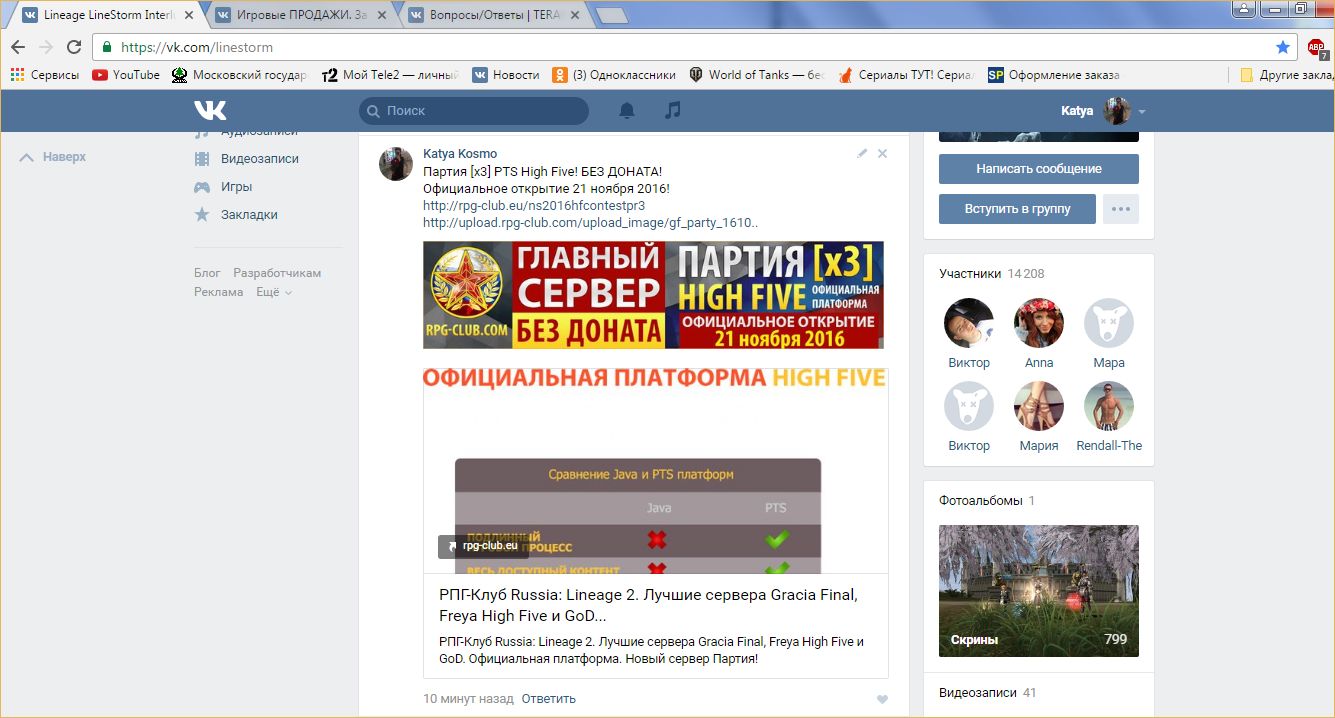
Task: Open group actions three-dots menu
Action: pos(1121,209)
